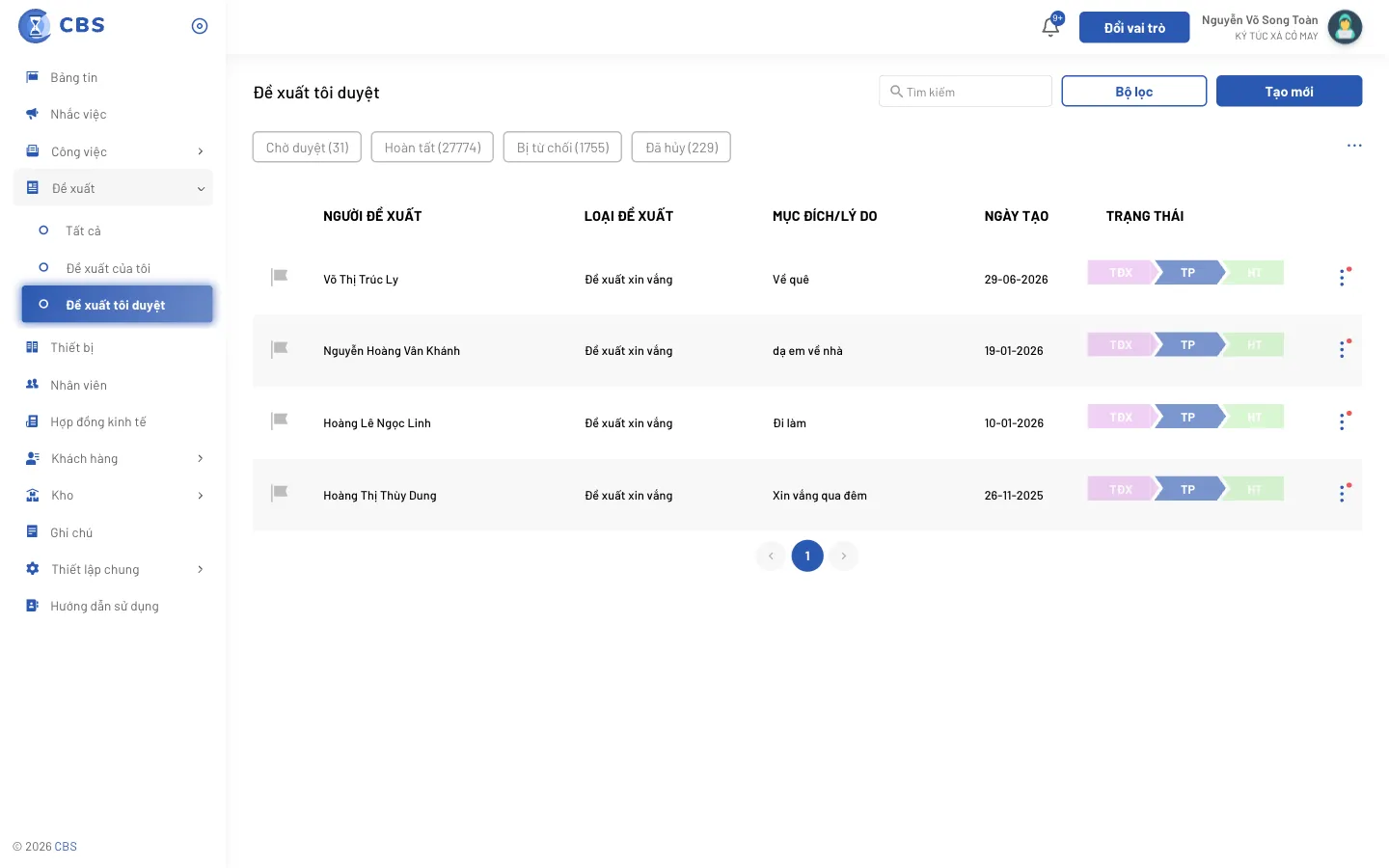Open the Bộ lọc filter button
This screenshot has width=1389, height=868.
point(1134,92)
